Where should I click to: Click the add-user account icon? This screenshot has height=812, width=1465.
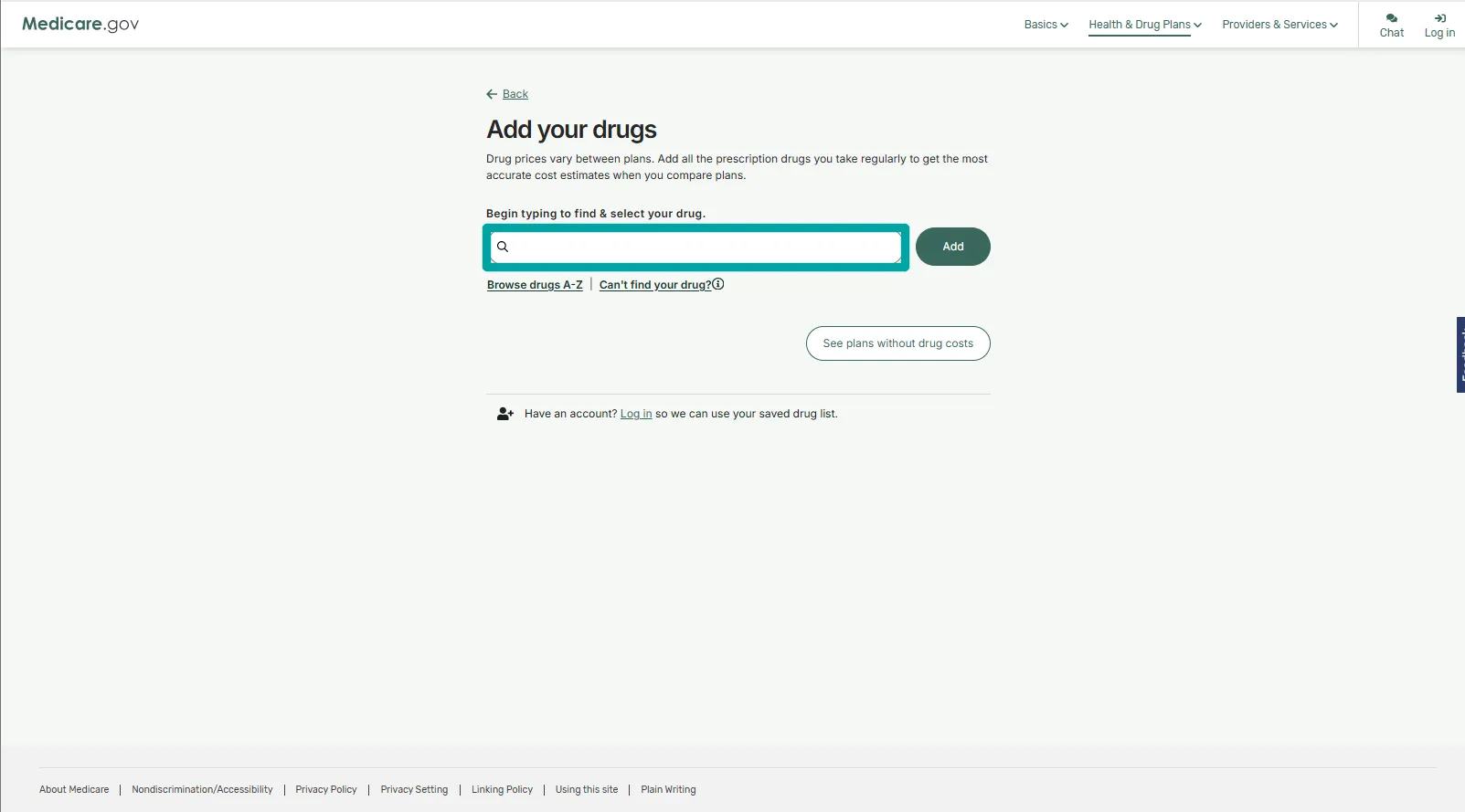click(505, 414)
